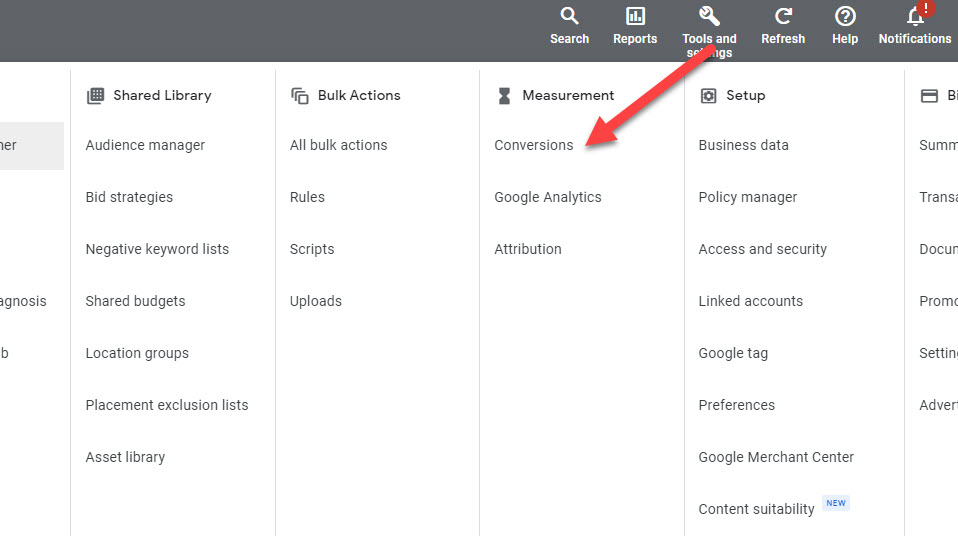Open Attribution in Measurement column
Viewport: 958px width, 536px height.
528,249
